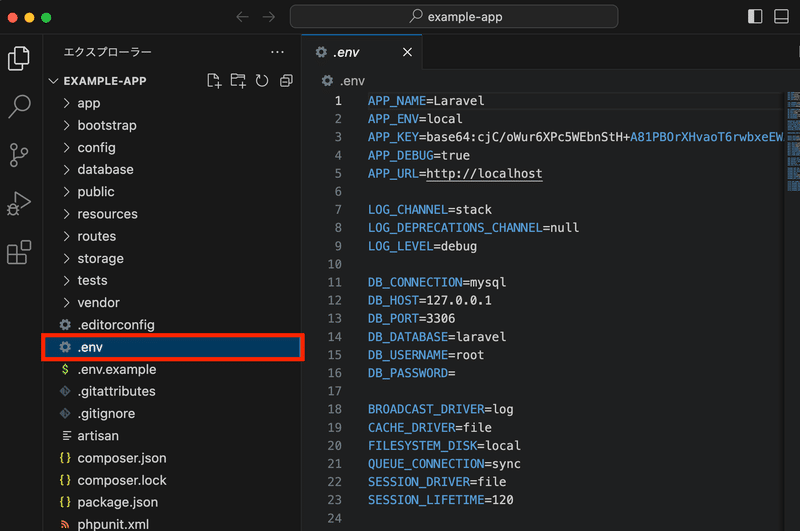
Task: Toggle the bottom panel layout icon
Action: pyautogui.click(x=782, y=16)
